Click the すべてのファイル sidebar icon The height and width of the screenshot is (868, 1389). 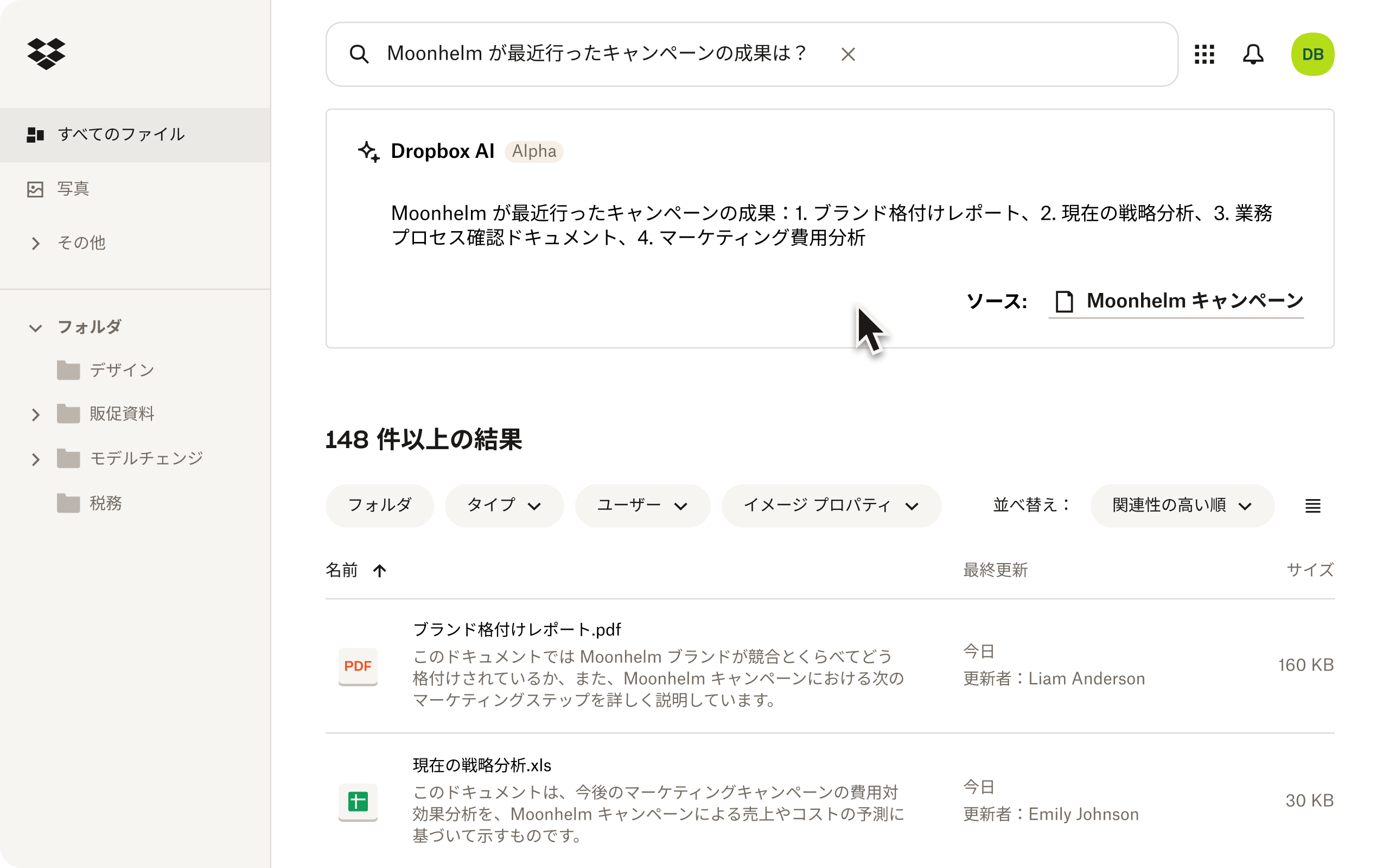click(36, 135)
